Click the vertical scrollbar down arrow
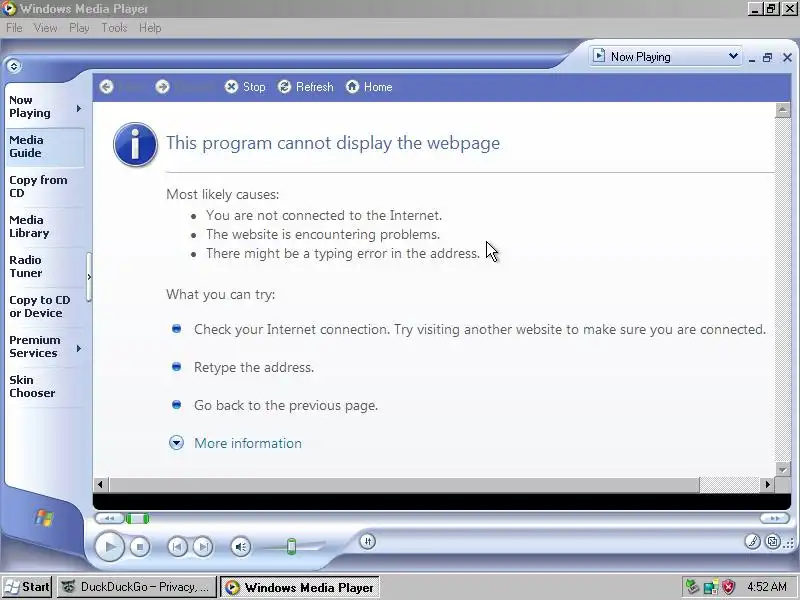This screenshot has width=800, height=600. coord(783,468)
